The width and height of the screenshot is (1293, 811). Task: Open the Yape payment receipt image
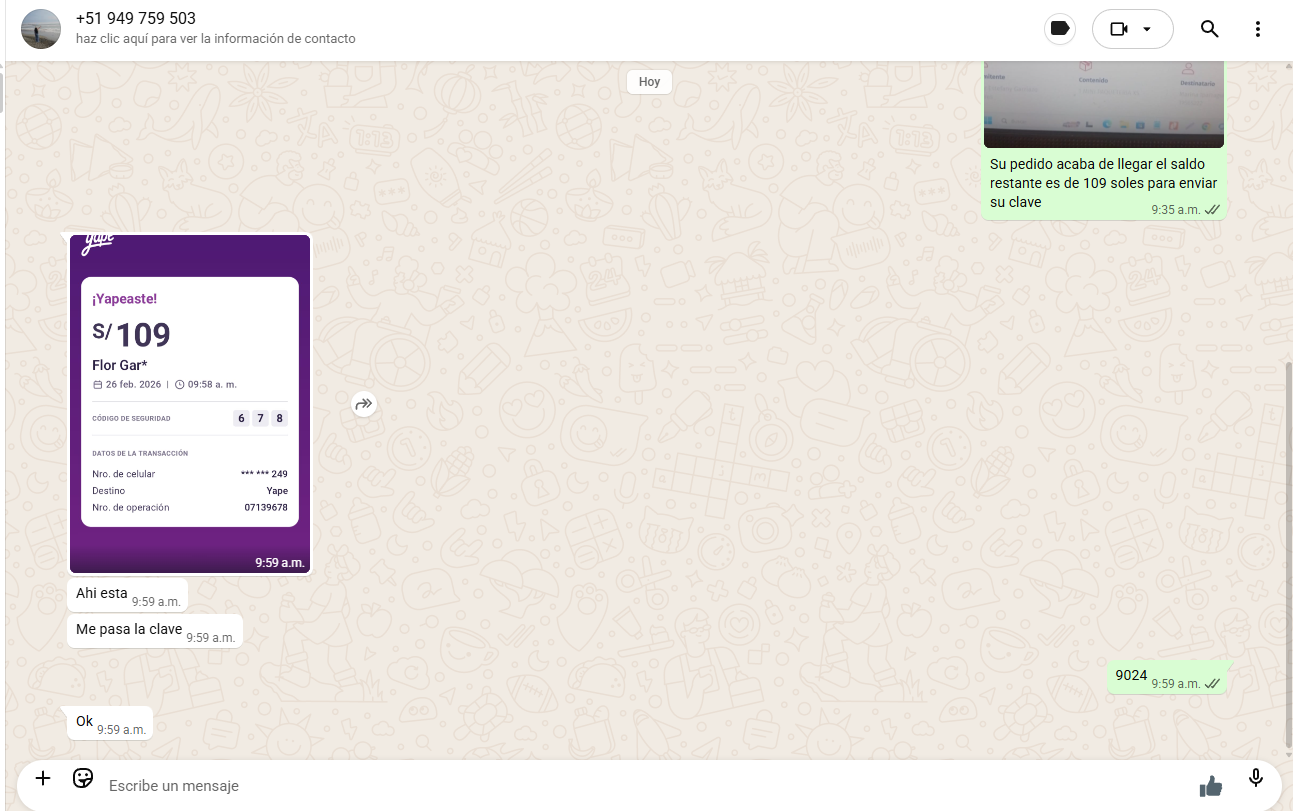pyautogui.click(x=190, y=404)
